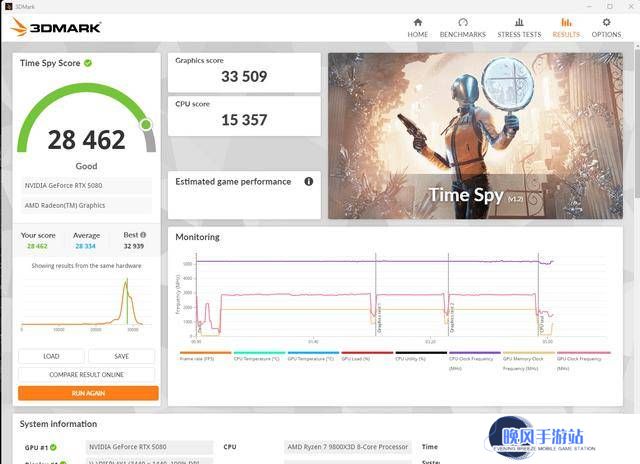Toggle the GPU Load (%) legend item

tap(367, 356)
